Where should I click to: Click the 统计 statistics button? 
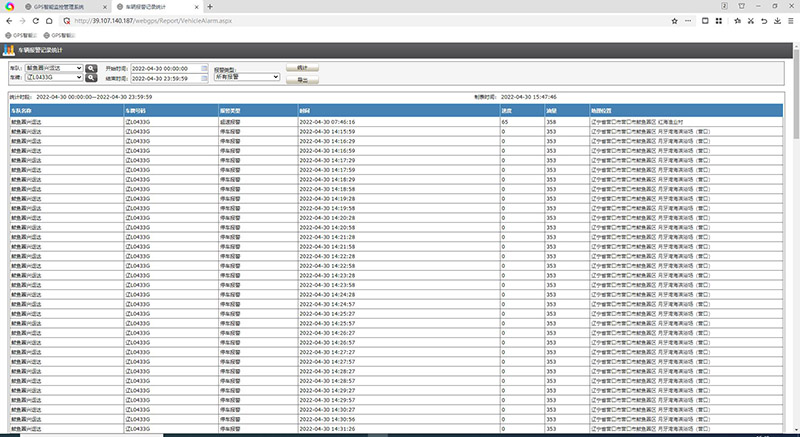coord(302,67)
